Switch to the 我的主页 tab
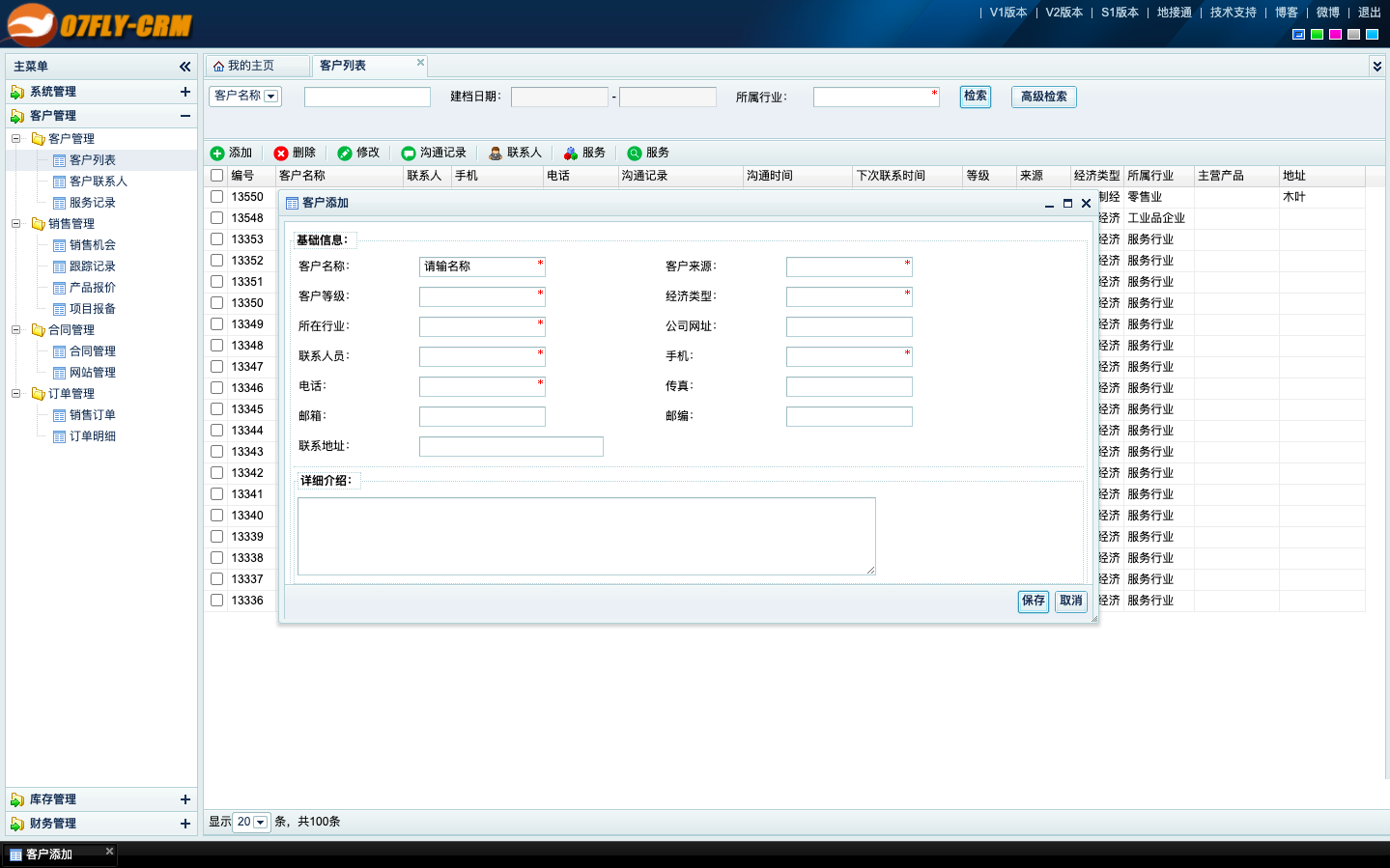1390x868 pixels. (x=257, y=66)
